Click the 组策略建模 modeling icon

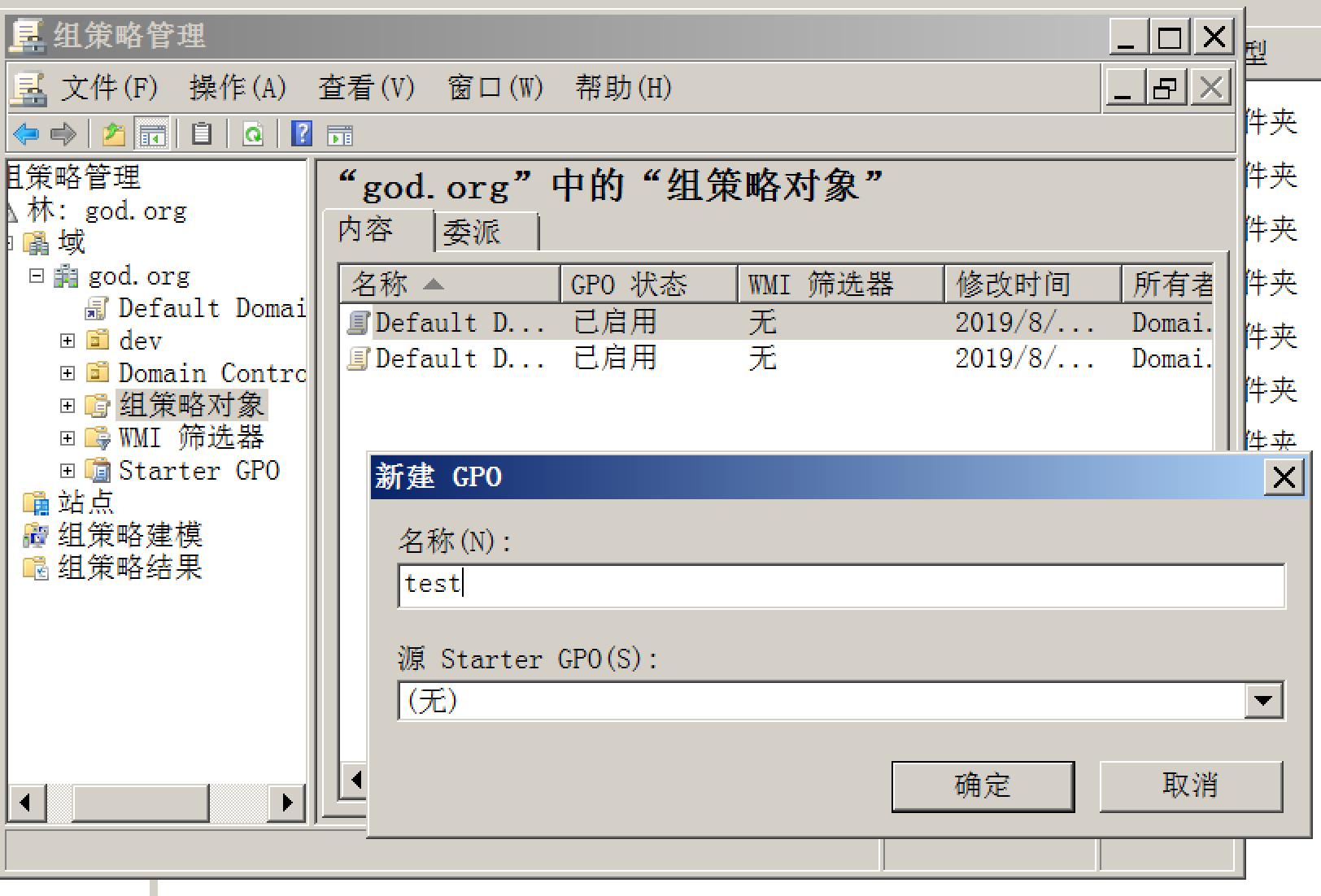tap(36, 535)
